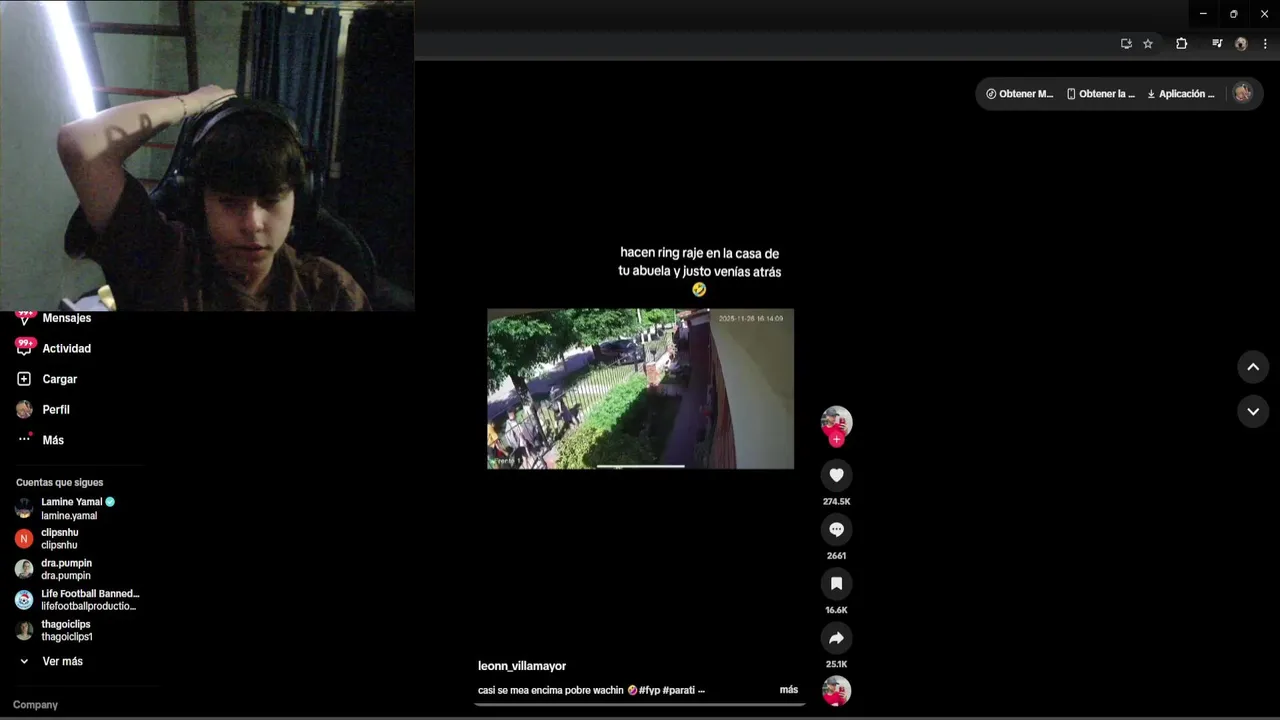1280x720 pixels.
Task: Click Life Football Banned avatar
Action: pyautogui.click(x=24, y=600)
